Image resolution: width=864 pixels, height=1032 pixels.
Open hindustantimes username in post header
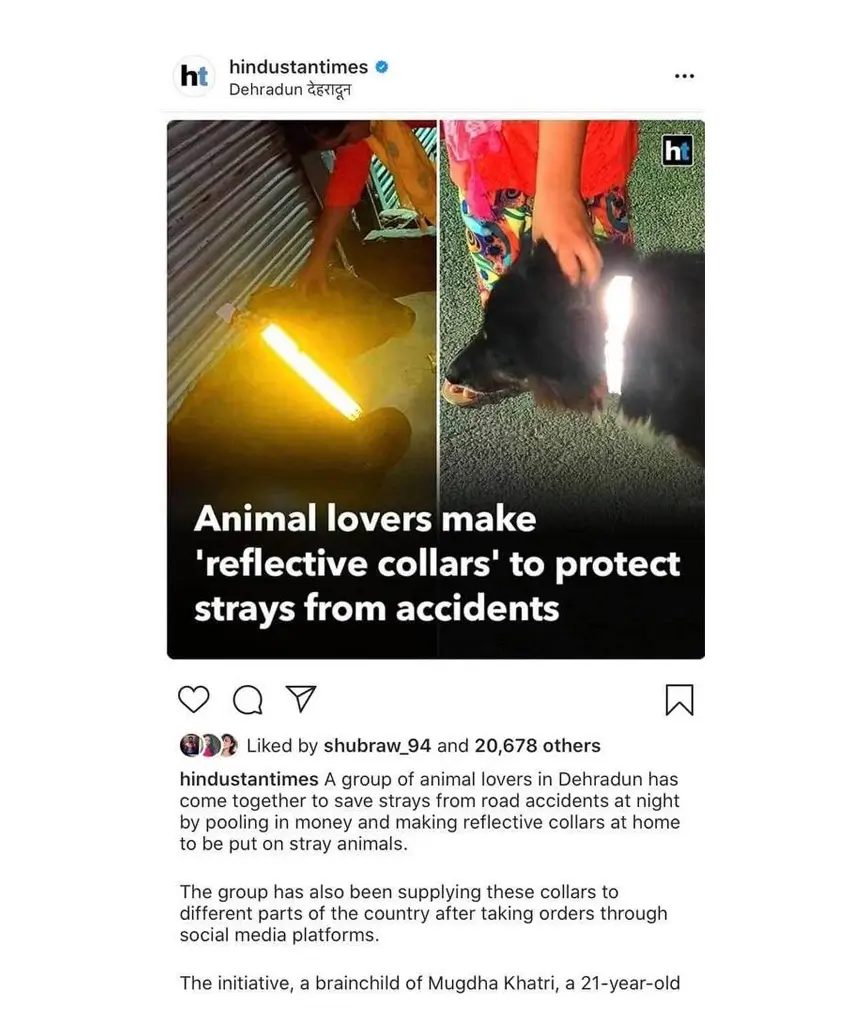click(298, 66)
